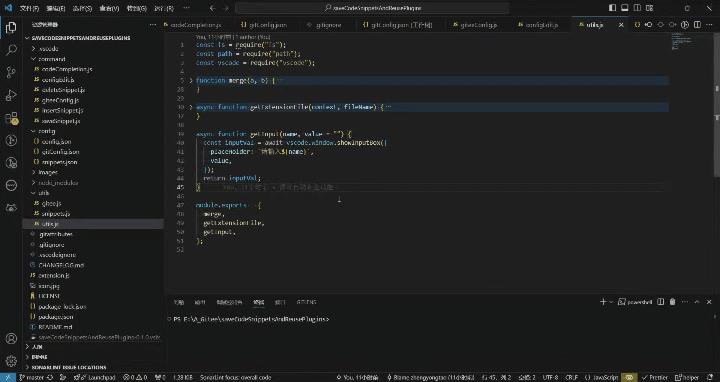The width and height of the screenshot is (720, 382).
Task: Open the Manage gear in activity bar
Action: (x=11, y=361)
